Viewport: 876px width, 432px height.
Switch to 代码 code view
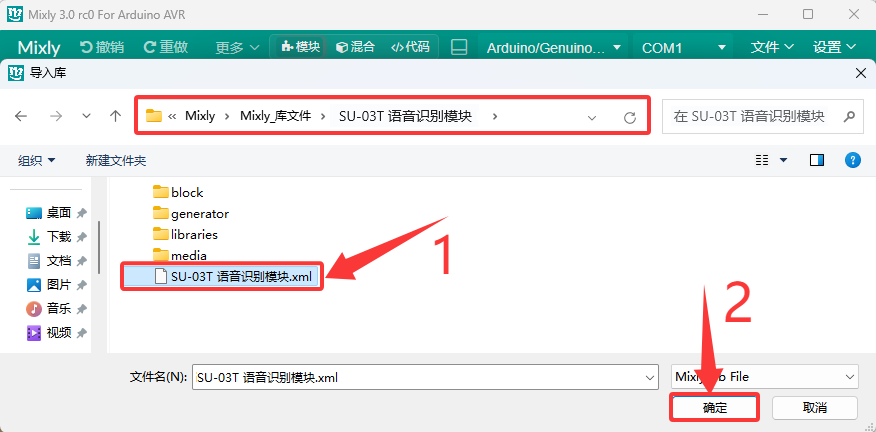point(410,46)
